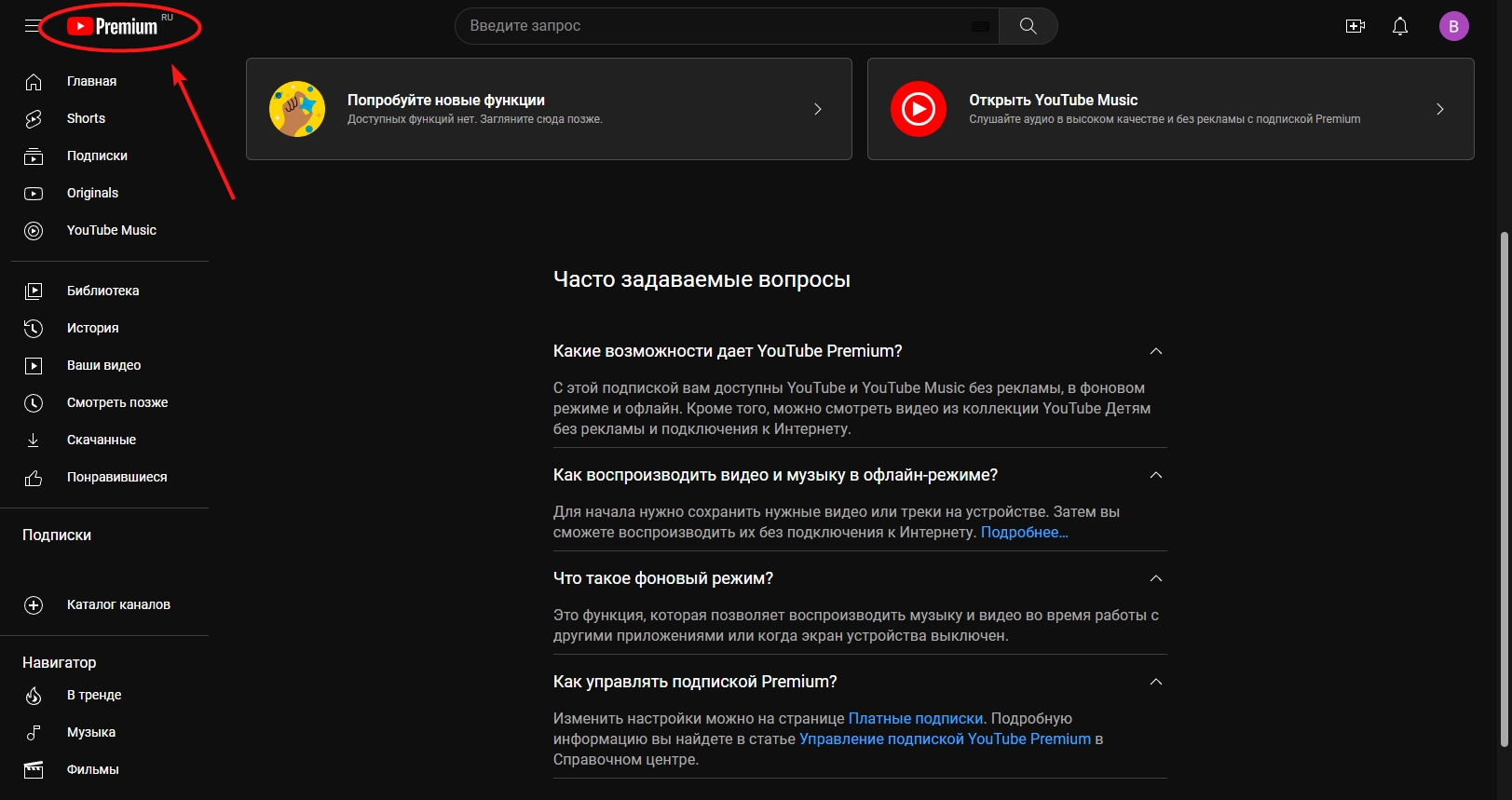This screenshot has height=800, width=1512.
Task: Click the sidebar section header 'Подписки'
Action: point(57,535)
